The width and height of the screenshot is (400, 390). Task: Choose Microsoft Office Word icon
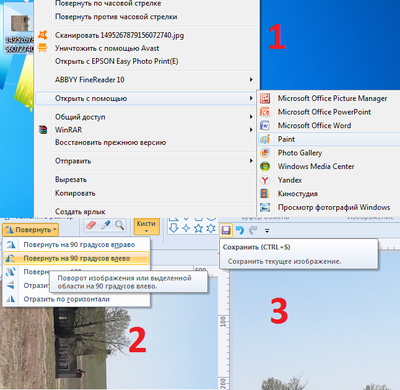point(265,126)
